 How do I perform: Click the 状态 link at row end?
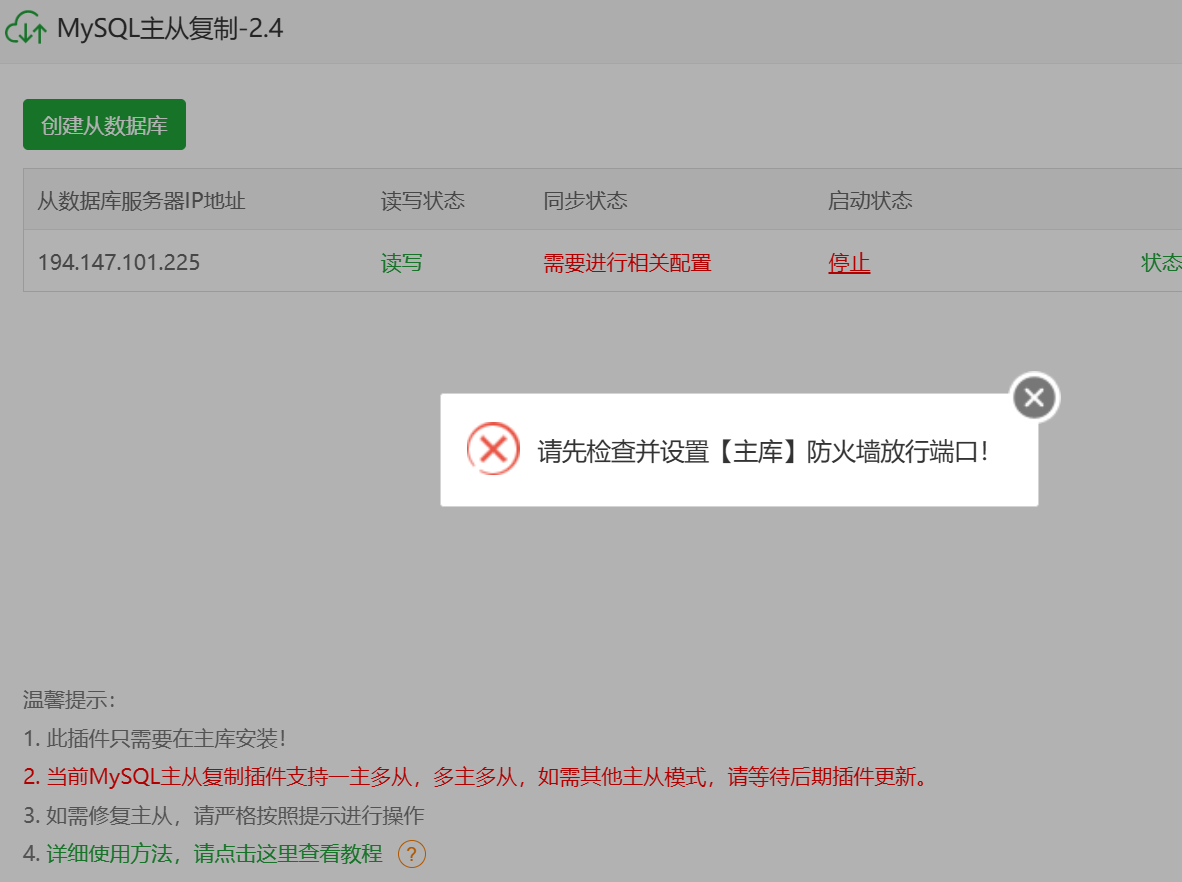coord(1162,263)
